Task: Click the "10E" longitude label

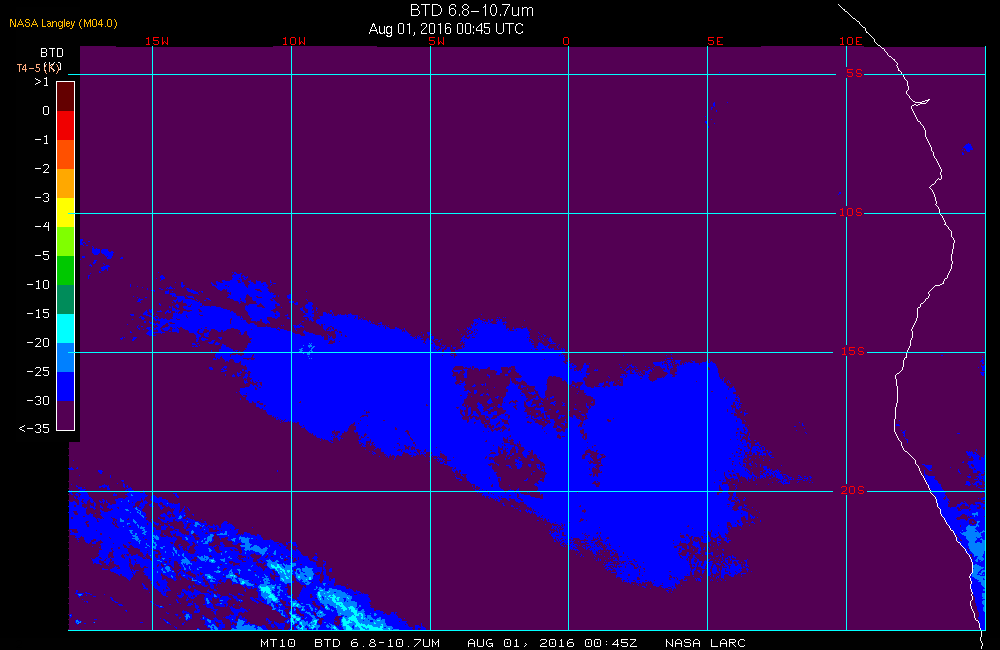Action: pyautogui.click(x=850, y=41)
